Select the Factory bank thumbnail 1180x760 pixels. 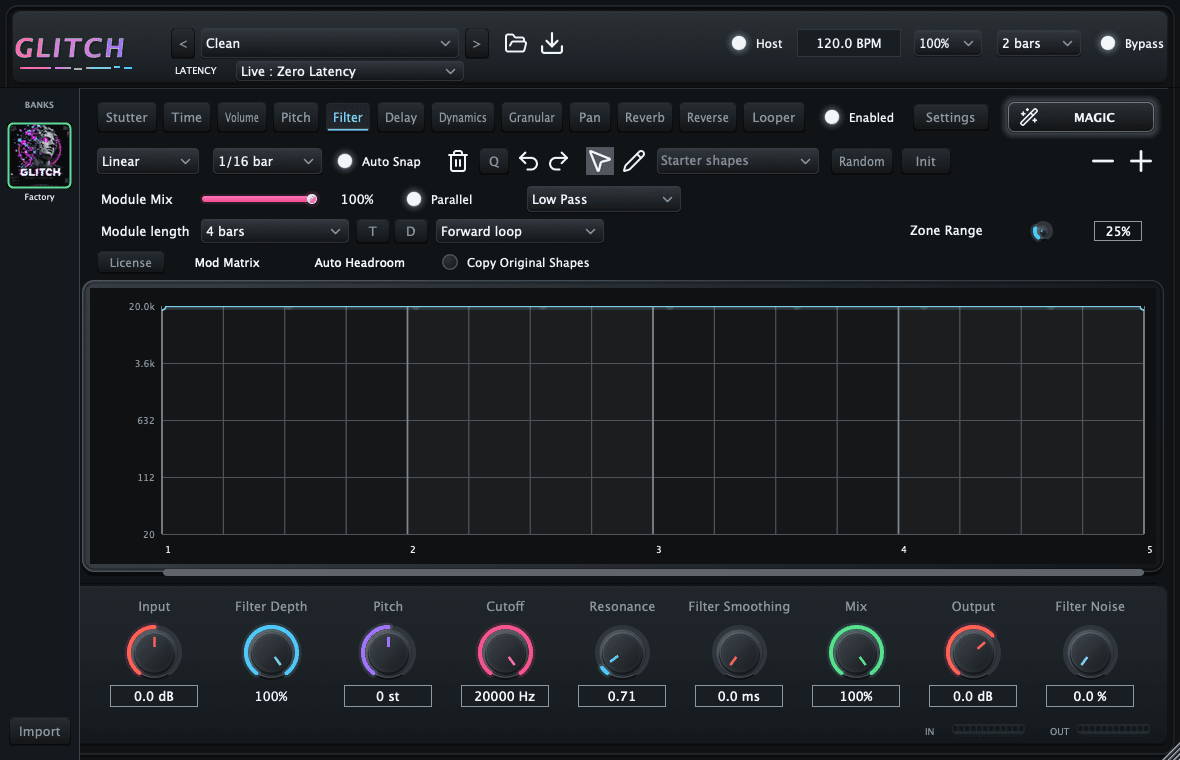[39, 156]
